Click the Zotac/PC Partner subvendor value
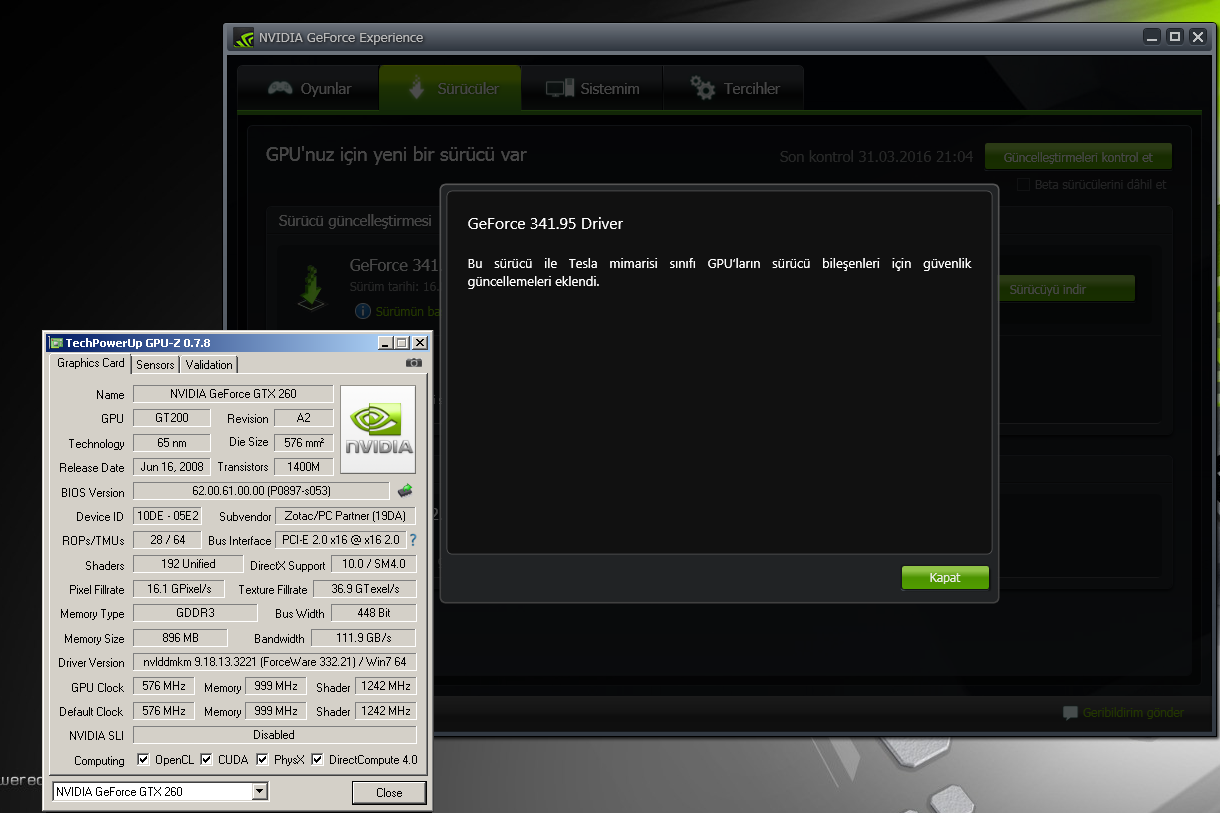The height and width of the screenshot is (813, 1220). pos(345,516)
